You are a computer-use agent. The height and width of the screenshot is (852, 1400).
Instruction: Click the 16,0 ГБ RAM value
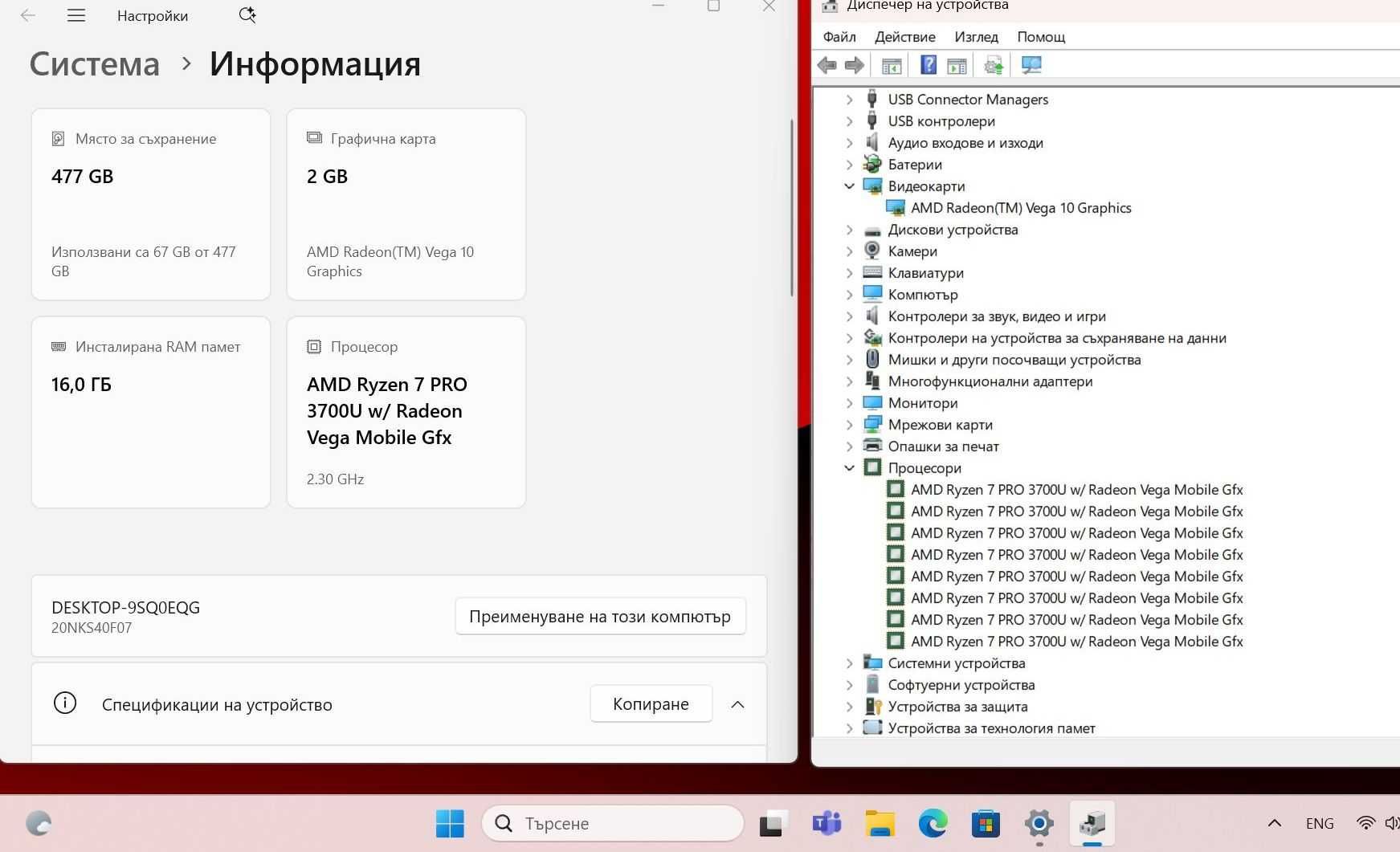(81, 385)
